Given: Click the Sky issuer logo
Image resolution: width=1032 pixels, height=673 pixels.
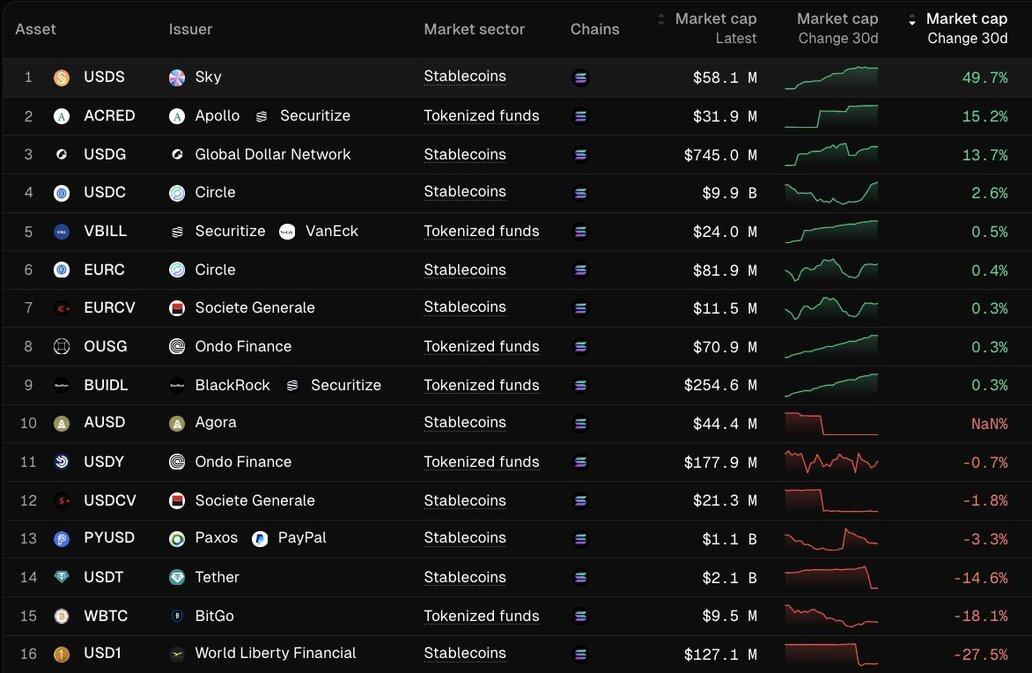Looking at the screenshot, I should point(177,77).
